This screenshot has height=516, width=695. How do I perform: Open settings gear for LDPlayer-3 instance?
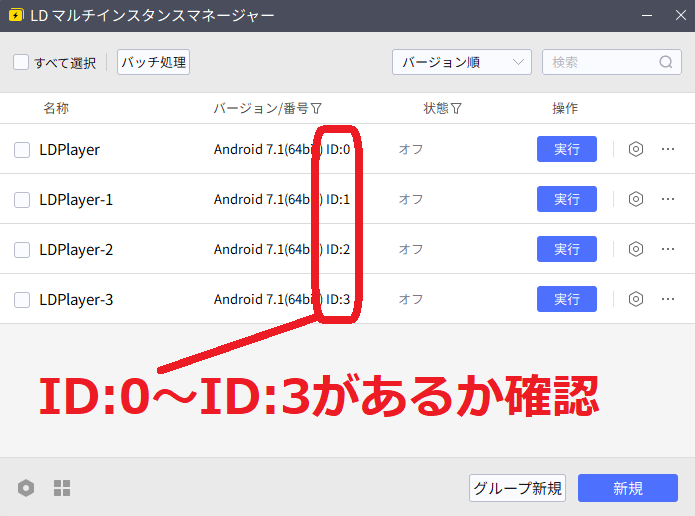[635, 299]
